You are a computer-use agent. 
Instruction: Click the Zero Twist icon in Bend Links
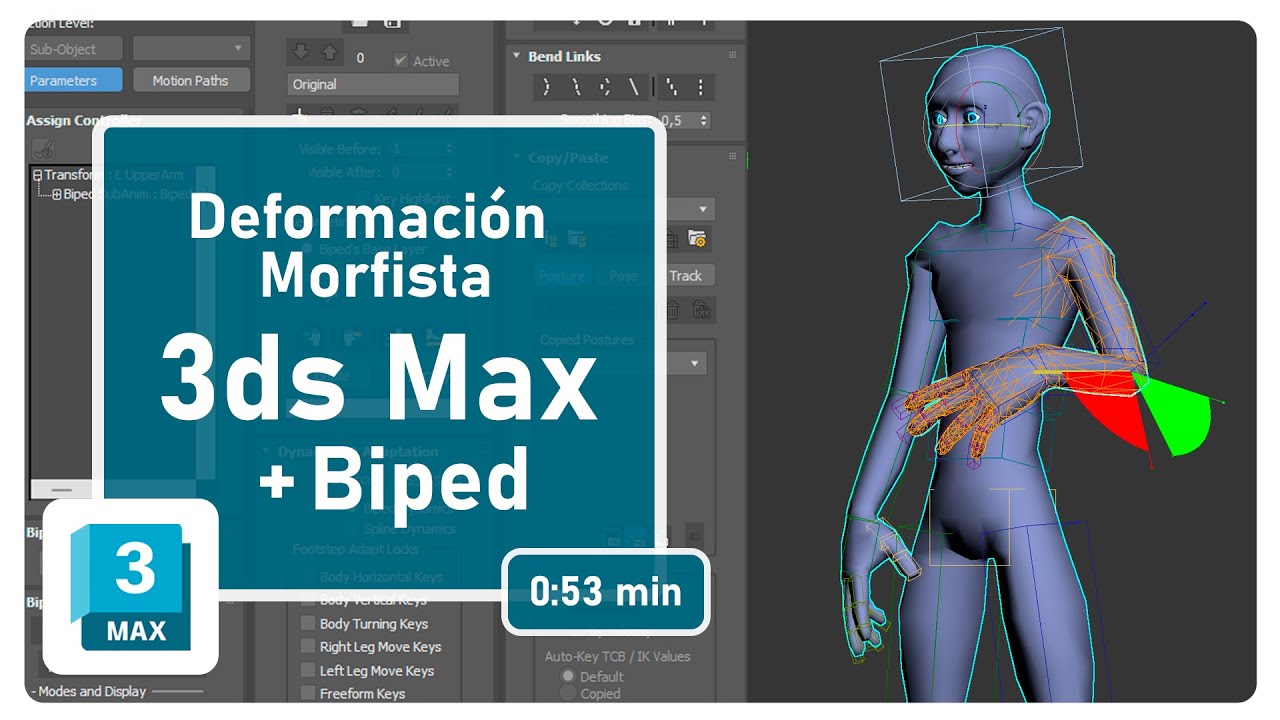[x=670, y=87]
